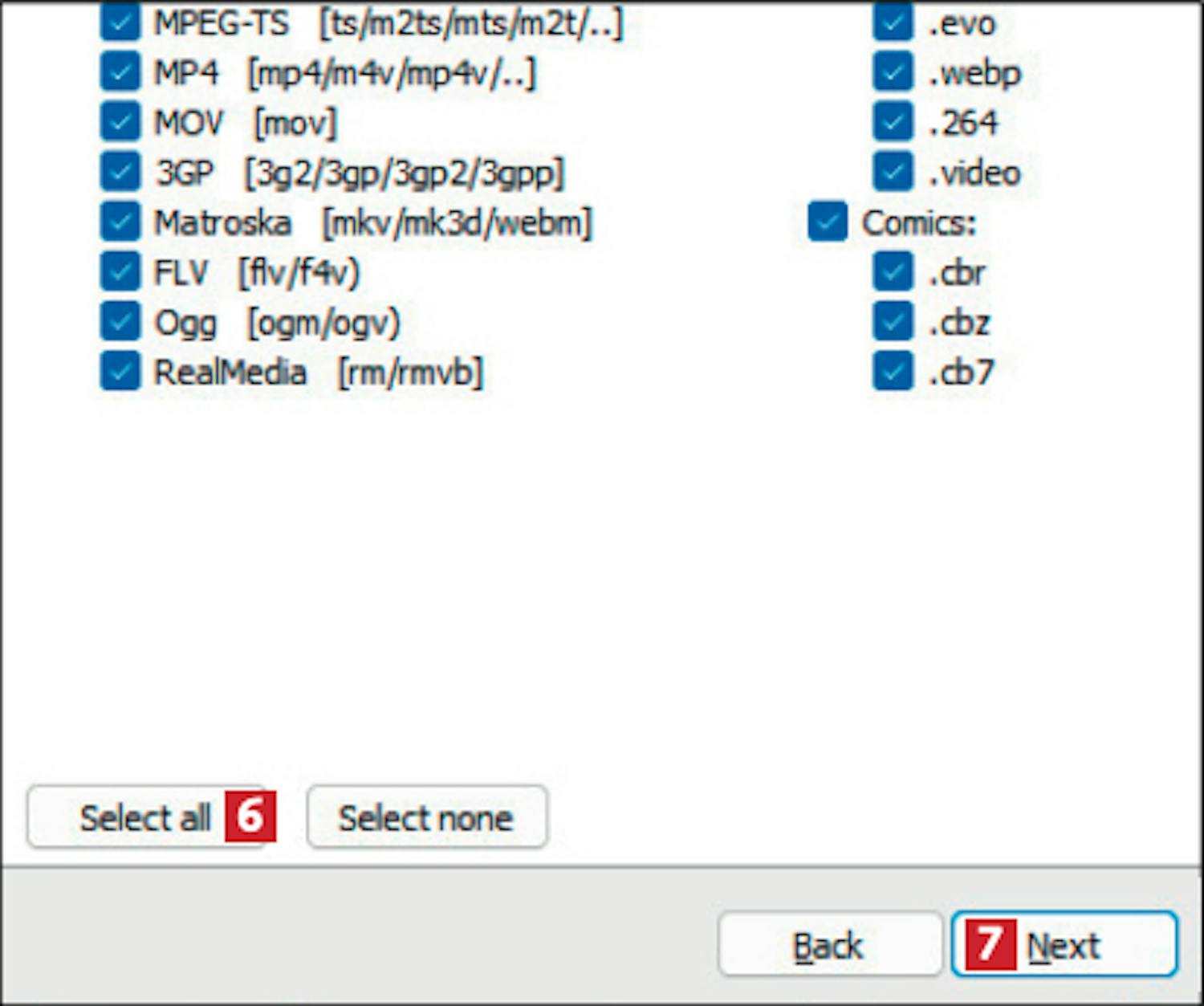This screenshot has width=1204, height=1006.
Task: Toggle the .cb7 comic checkbox
Action: coord(893,371)
